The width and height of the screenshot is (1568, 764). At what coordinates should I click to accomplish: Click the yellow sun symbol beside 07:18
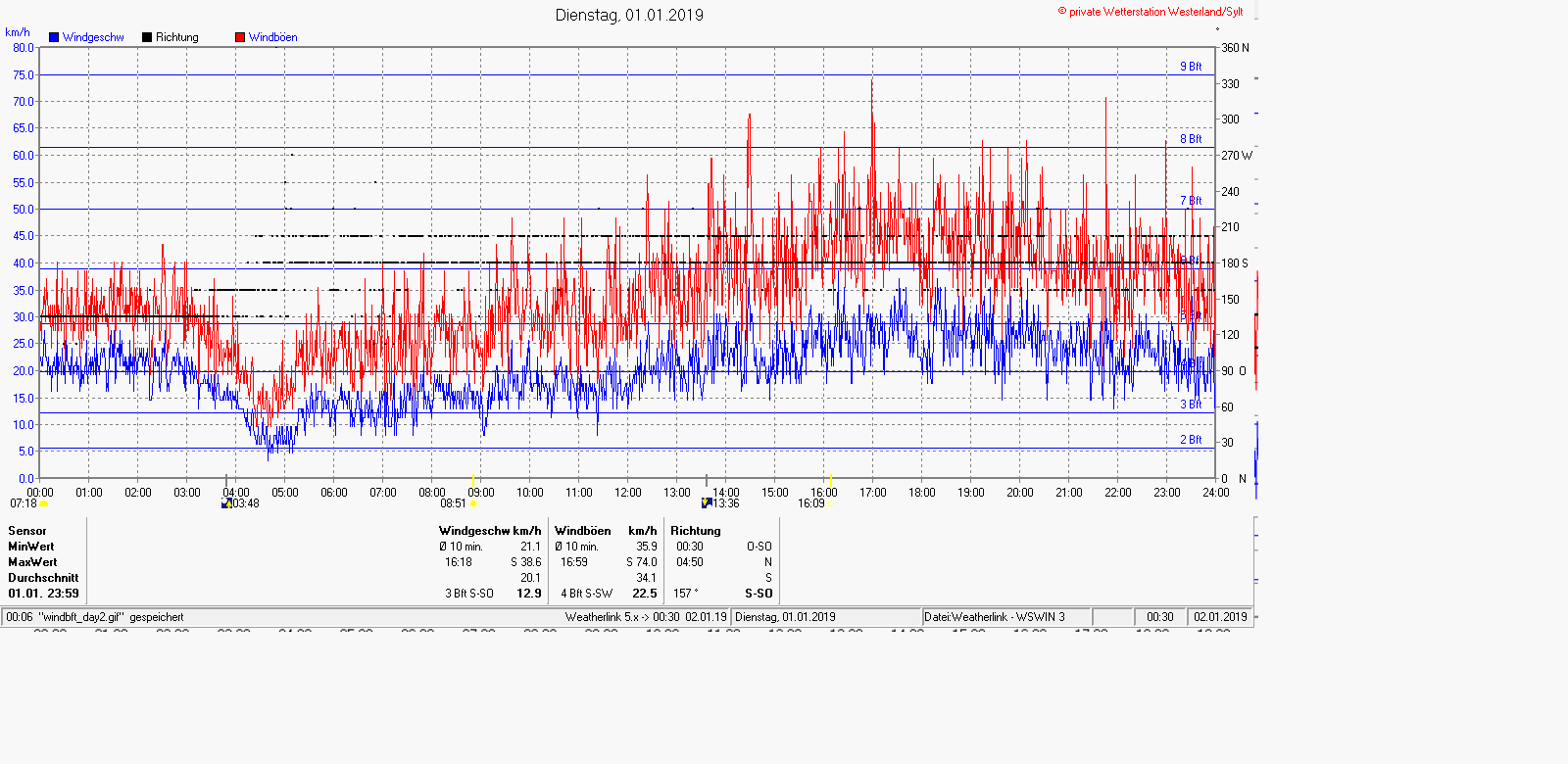[x=43, y=503]
